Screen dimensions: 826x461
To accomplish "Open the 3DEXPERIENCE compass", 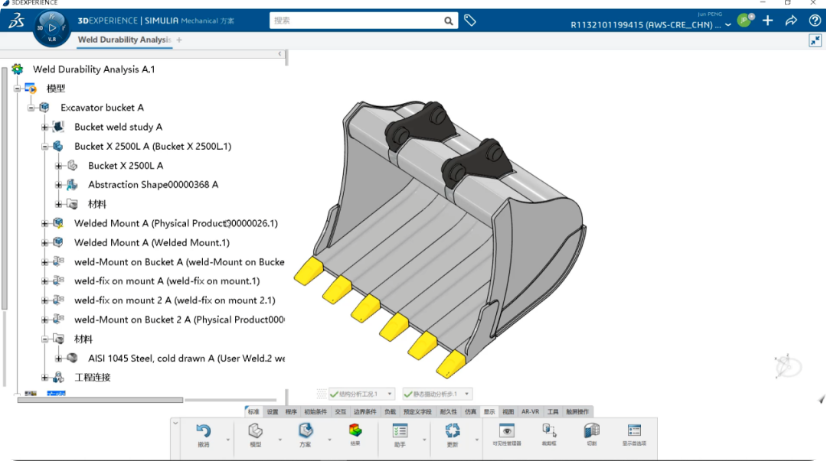I will (x=52, y=27).
